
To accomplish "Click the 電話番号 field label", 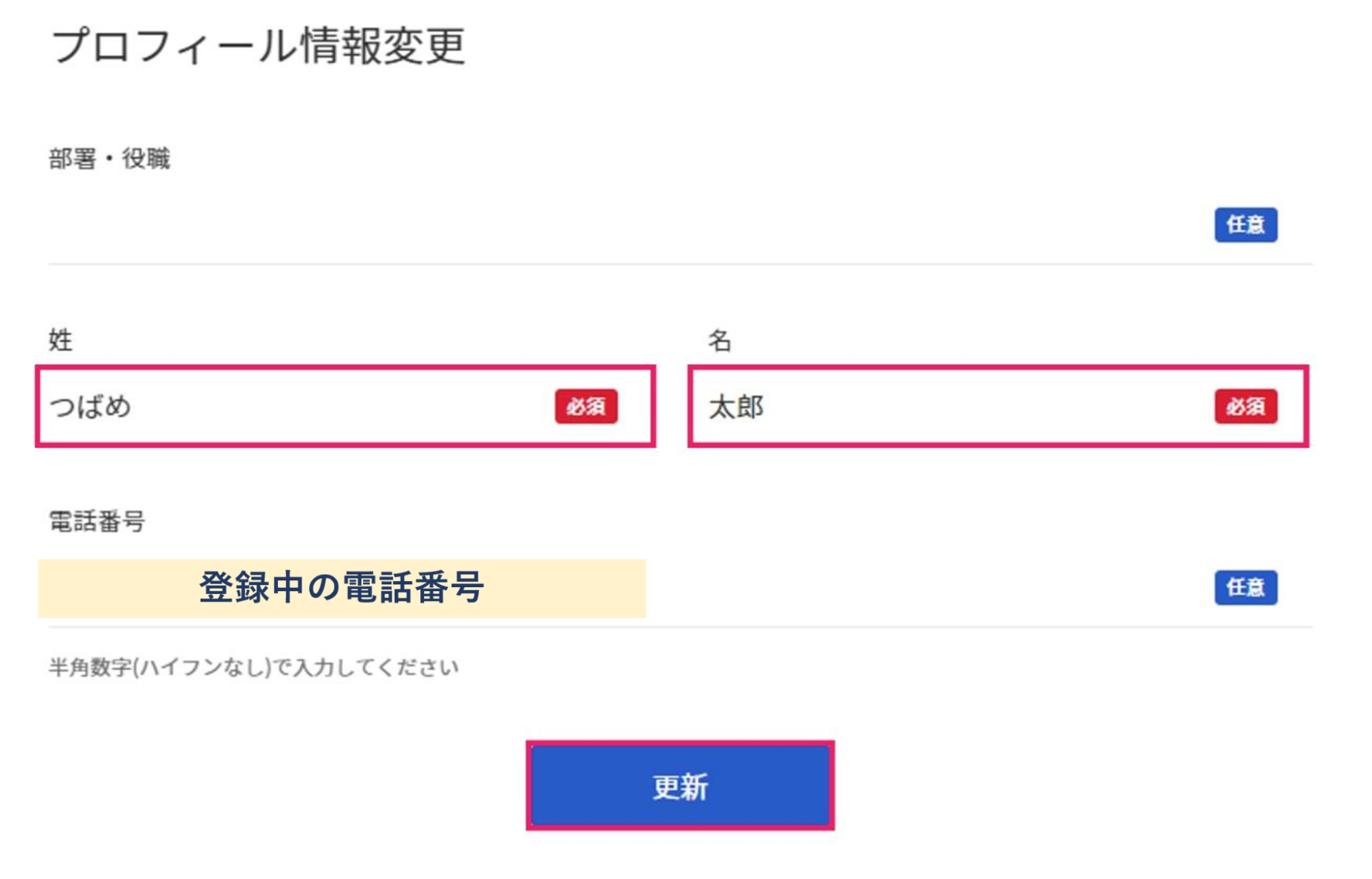I will [97, 521].
